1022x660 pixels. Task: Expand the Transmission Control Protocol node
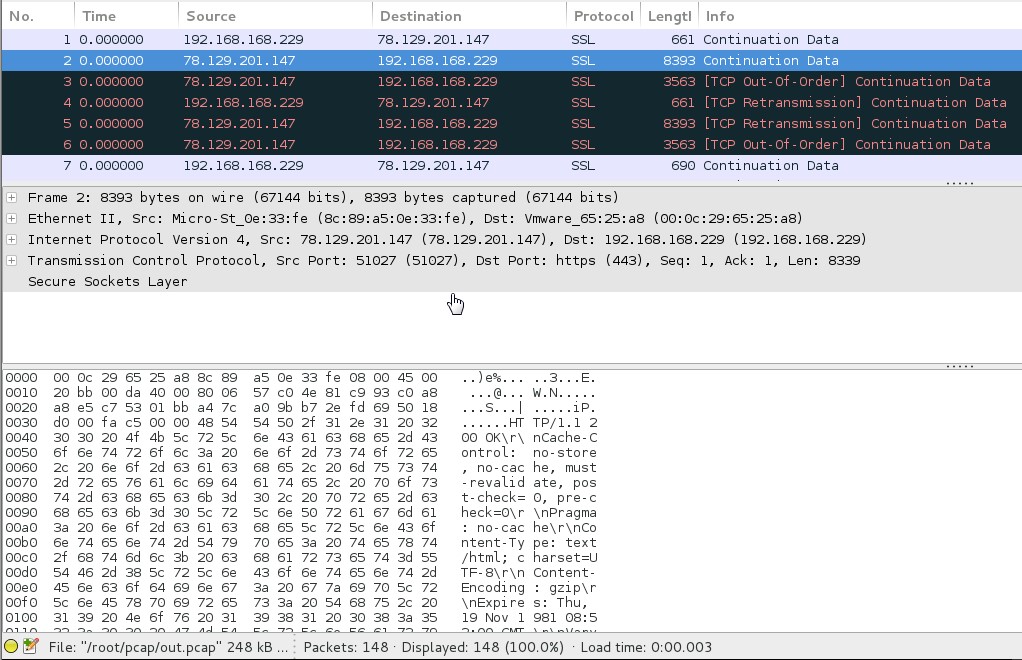coord(12,261)
